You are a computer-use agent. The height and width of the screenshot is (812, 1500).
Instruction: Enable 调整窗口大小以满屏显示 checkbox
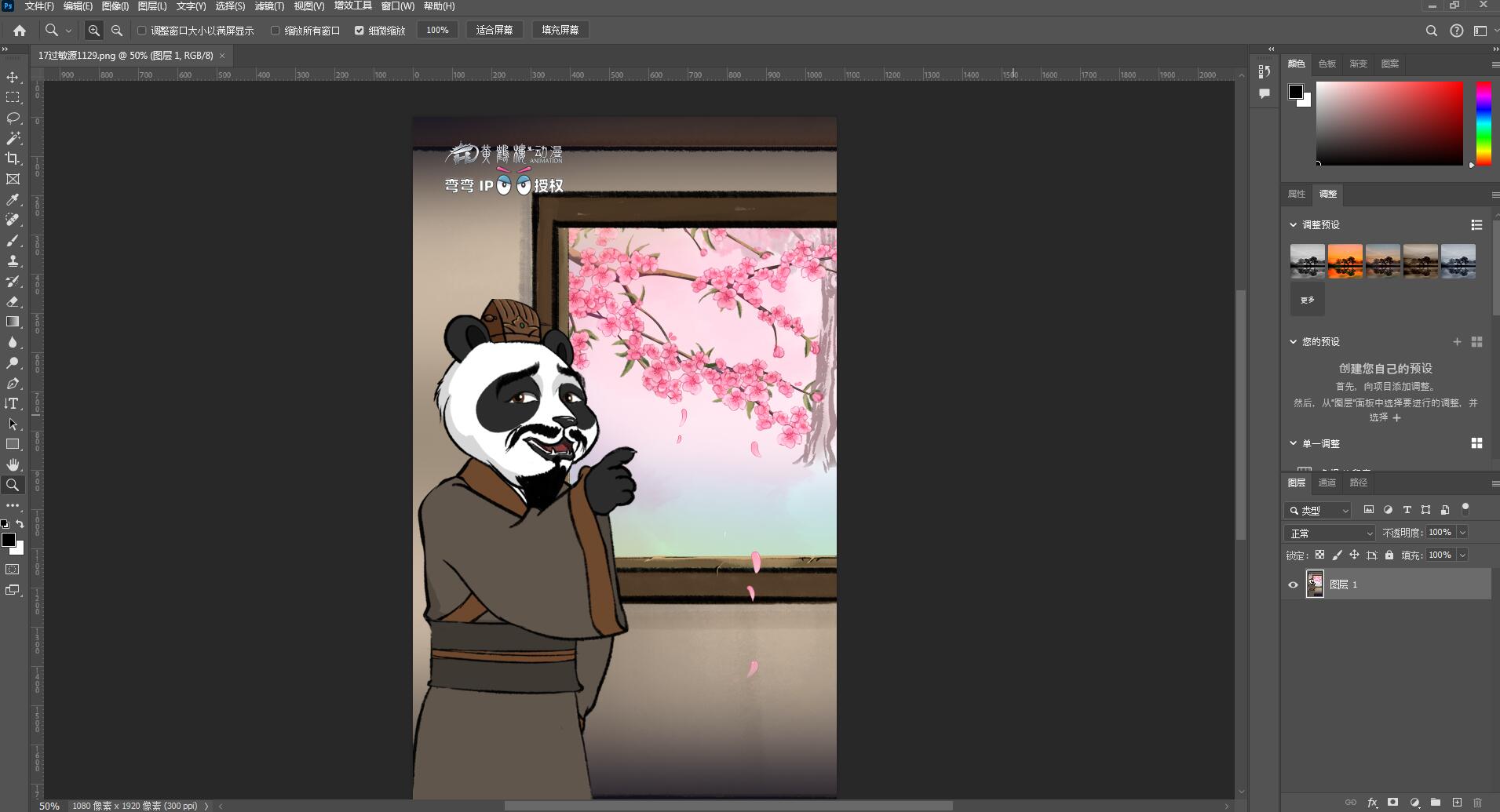142,31
